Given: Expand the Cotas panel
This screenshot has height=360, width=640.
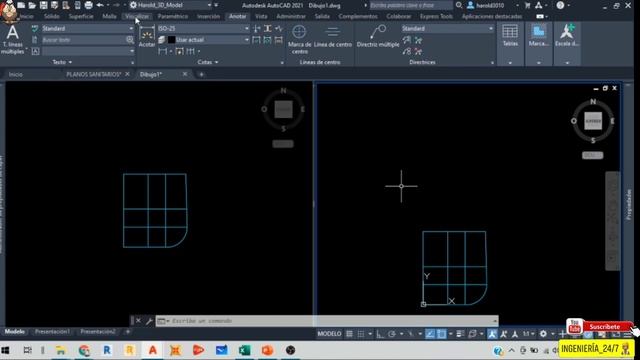Looking at the screenshot, I should [x=208, y=62].
